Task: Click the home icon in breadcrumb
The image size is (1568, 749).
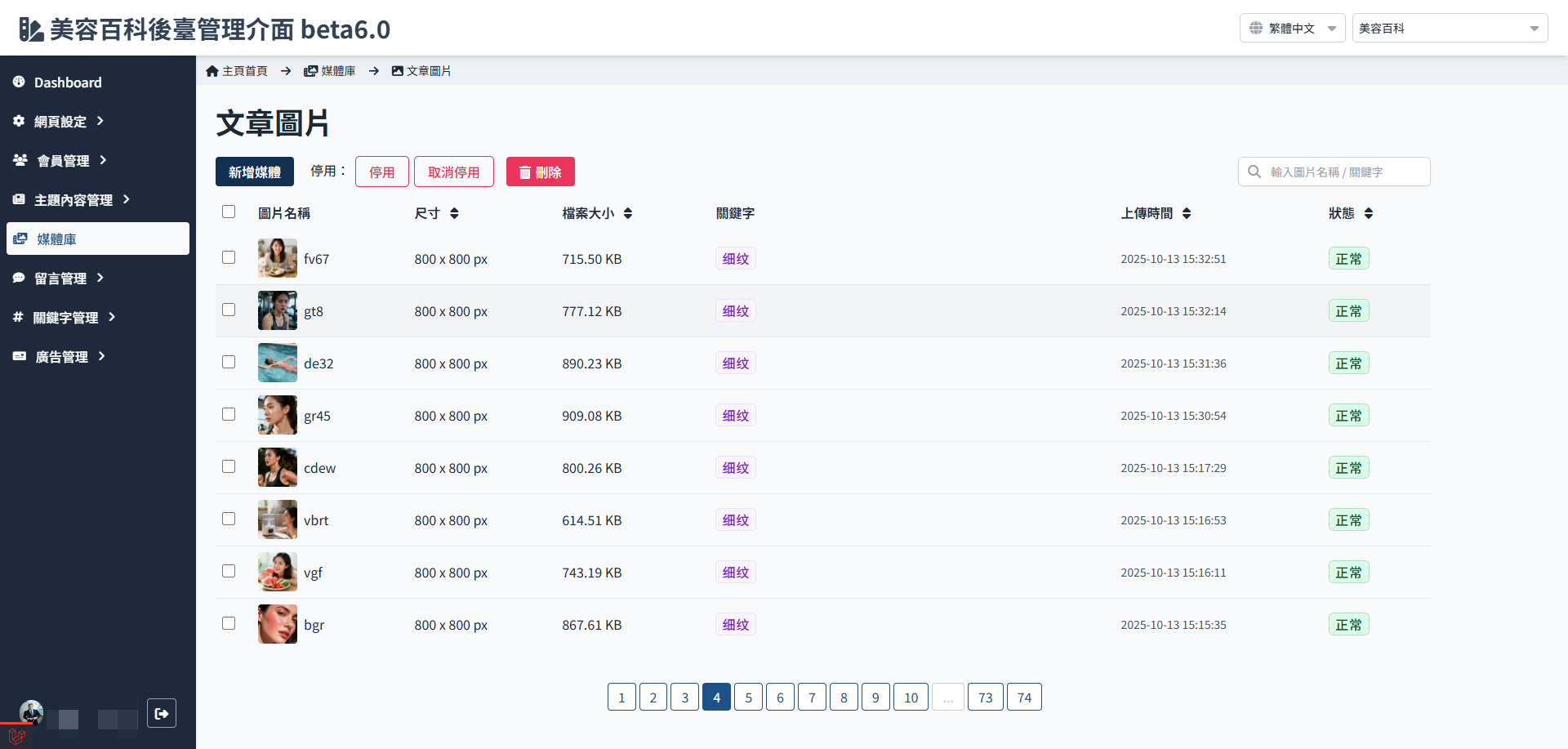Action: [212, 71]
